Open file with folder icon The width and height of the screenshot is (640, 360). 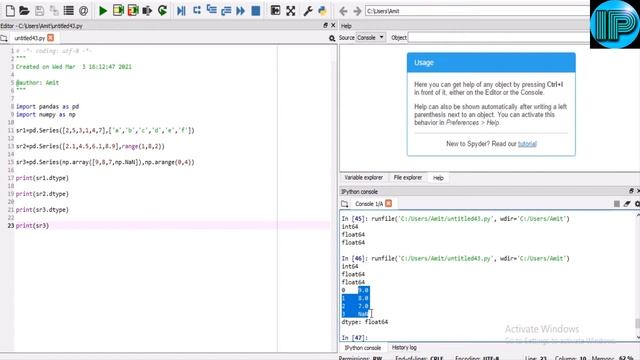[x=24, y=11]
